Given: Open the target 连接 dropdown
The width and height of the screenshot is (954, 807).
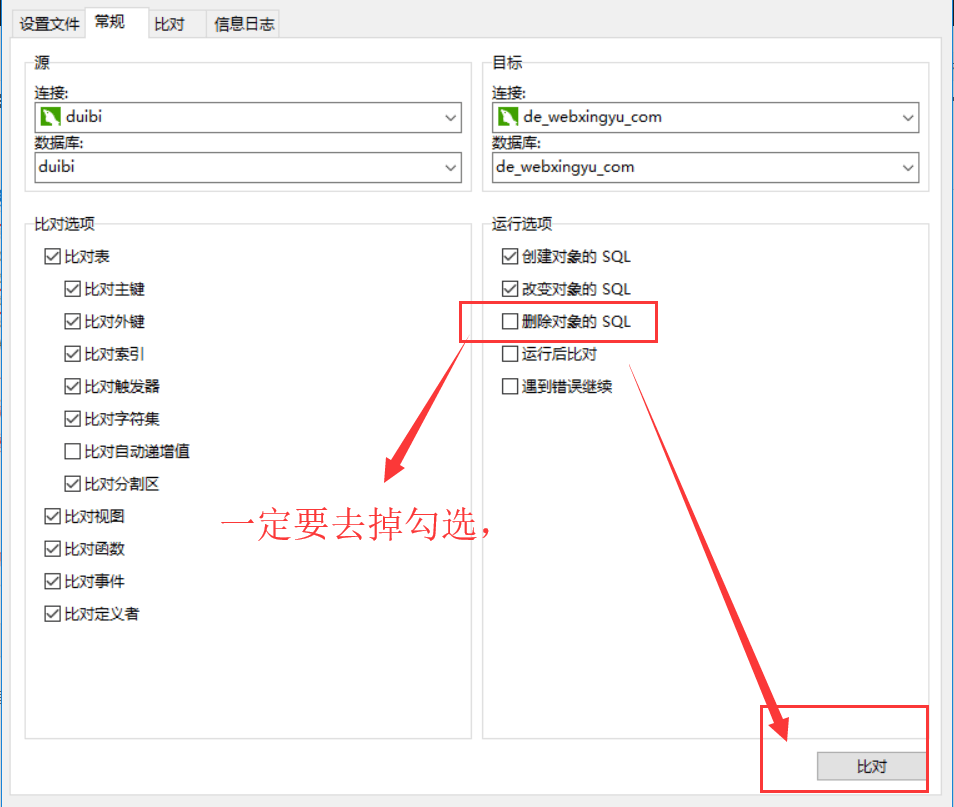Looking at the screenshot, I should pos(908,117).
